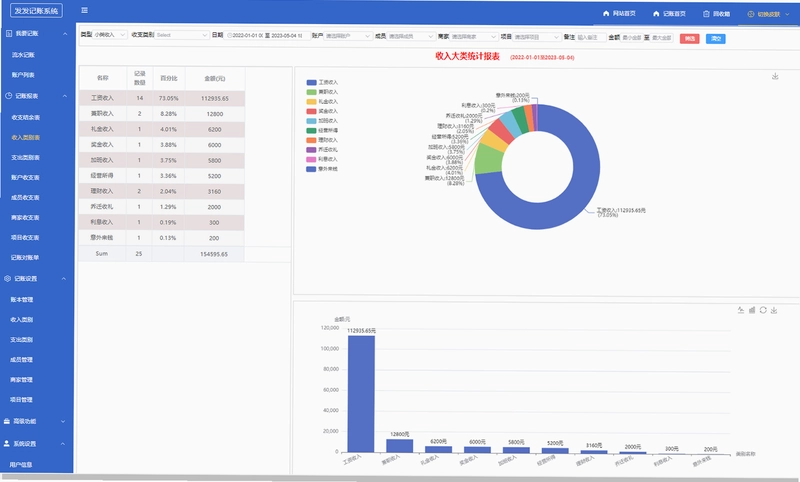800x482 pixels.
Task: Switch chart to bar view icon
Action: pyautogui.click(x=752, y=310)
